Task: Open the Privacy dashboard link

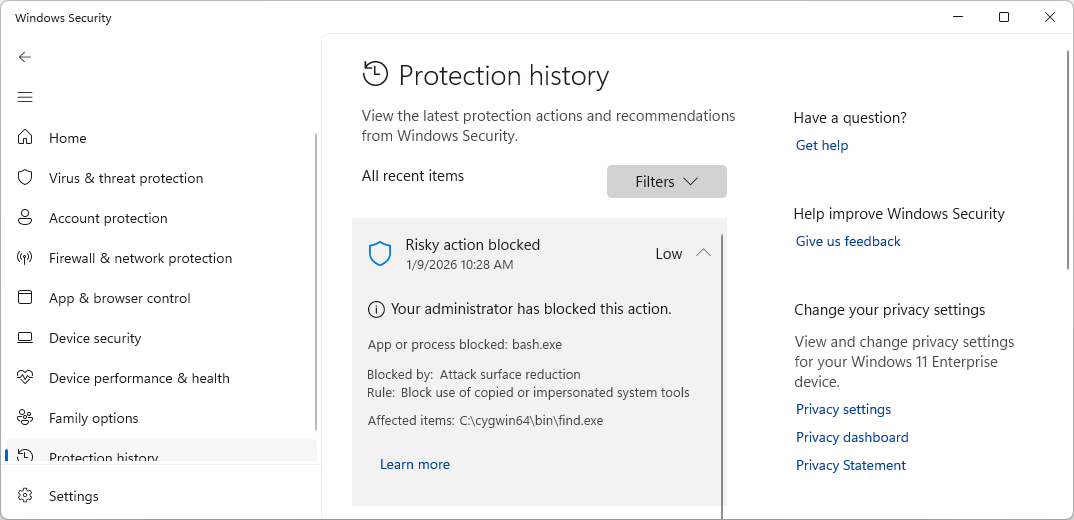Action: click(852, 437)
